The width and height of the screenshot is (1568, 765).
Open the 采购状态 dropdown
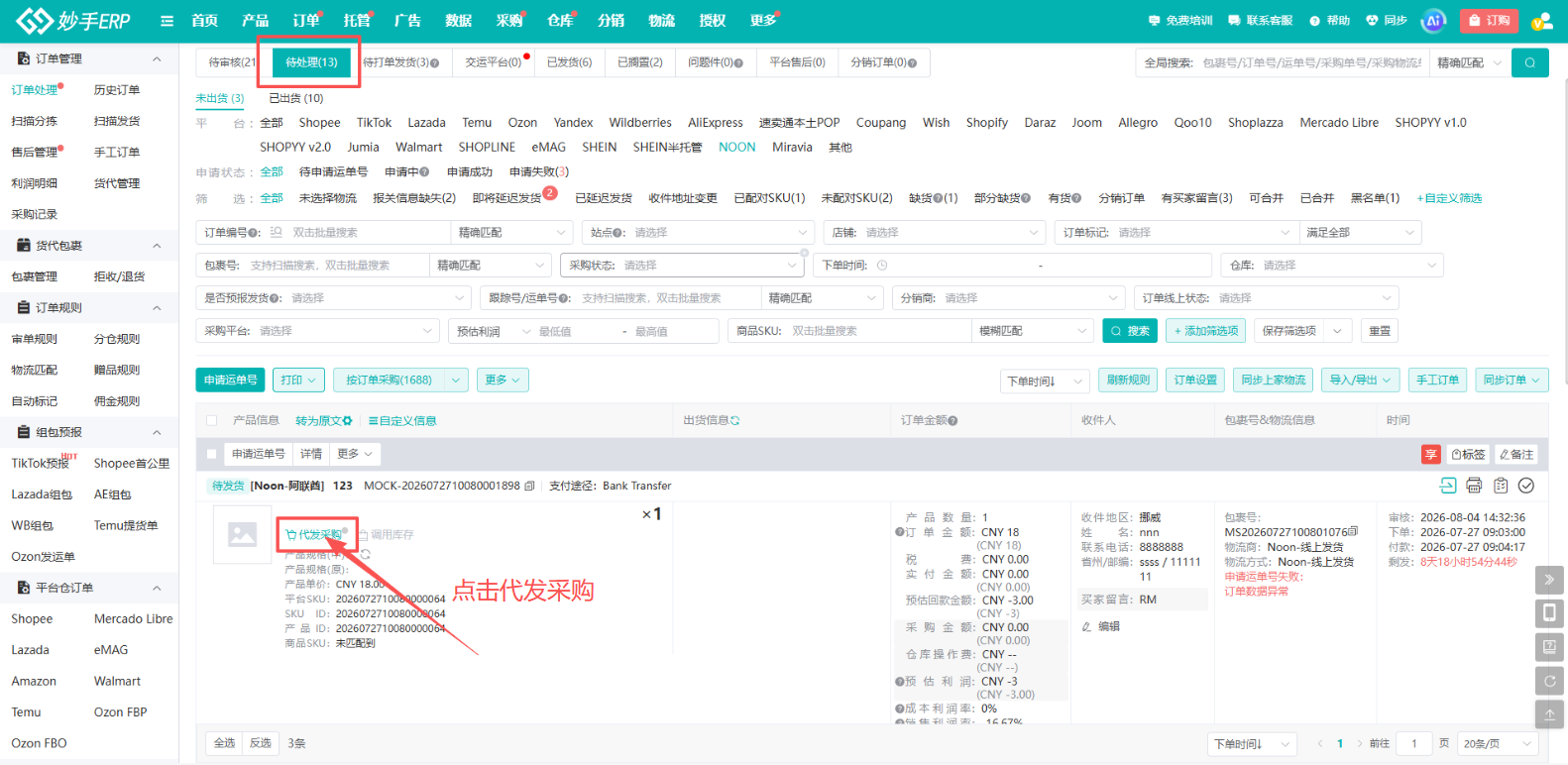point(681,266)
